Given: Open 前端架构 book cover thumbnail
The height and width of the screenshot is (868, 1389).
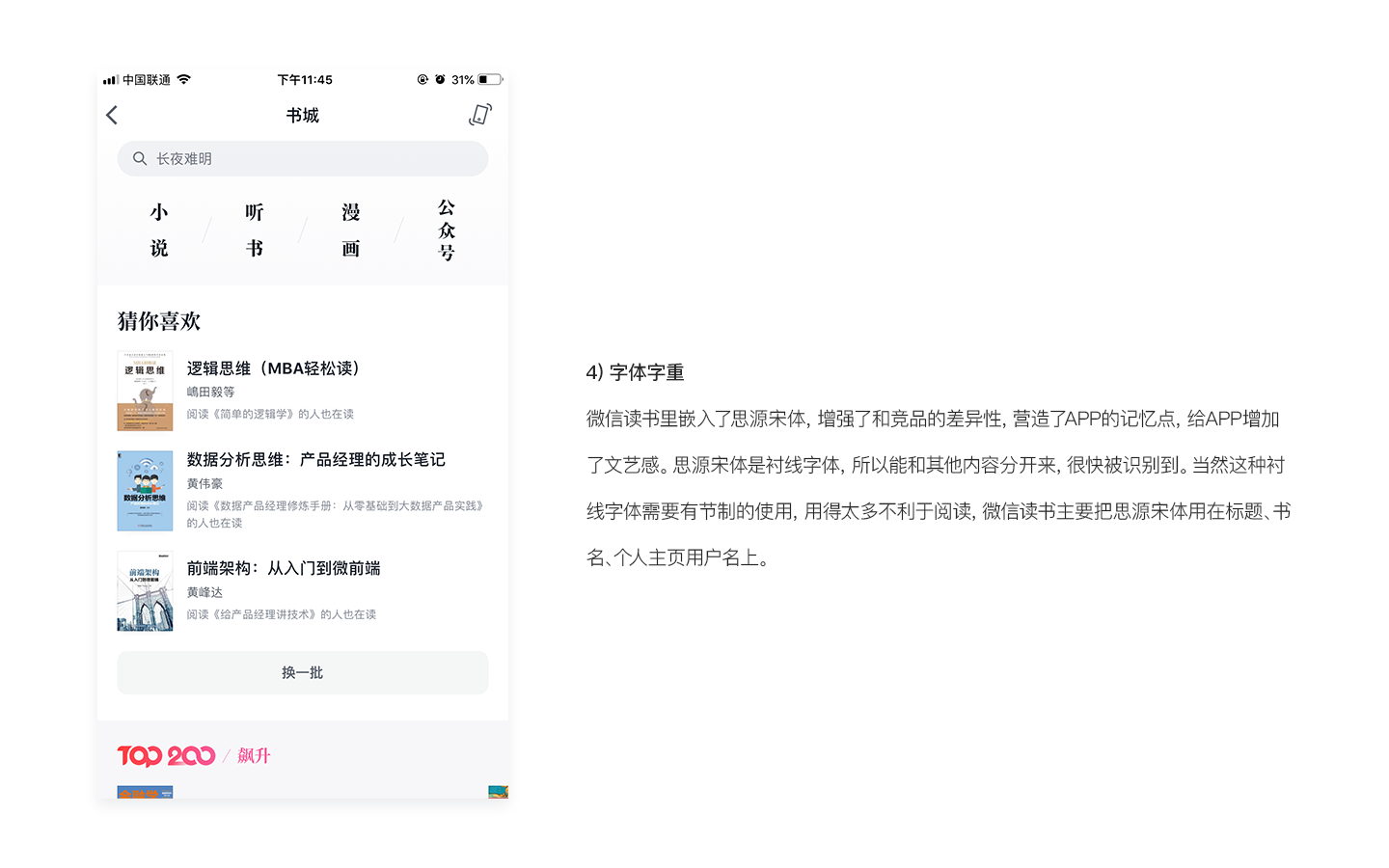Looking at the screenshot, I should [145, 591].
